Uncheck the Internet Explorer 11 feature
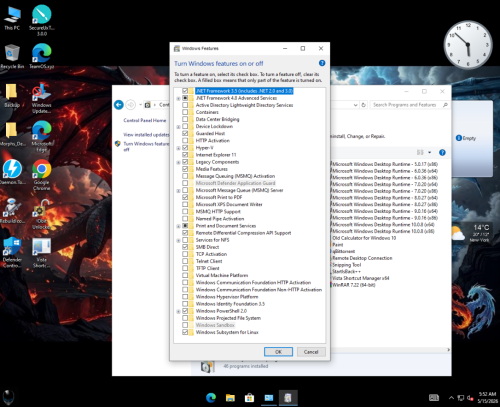 185,155
